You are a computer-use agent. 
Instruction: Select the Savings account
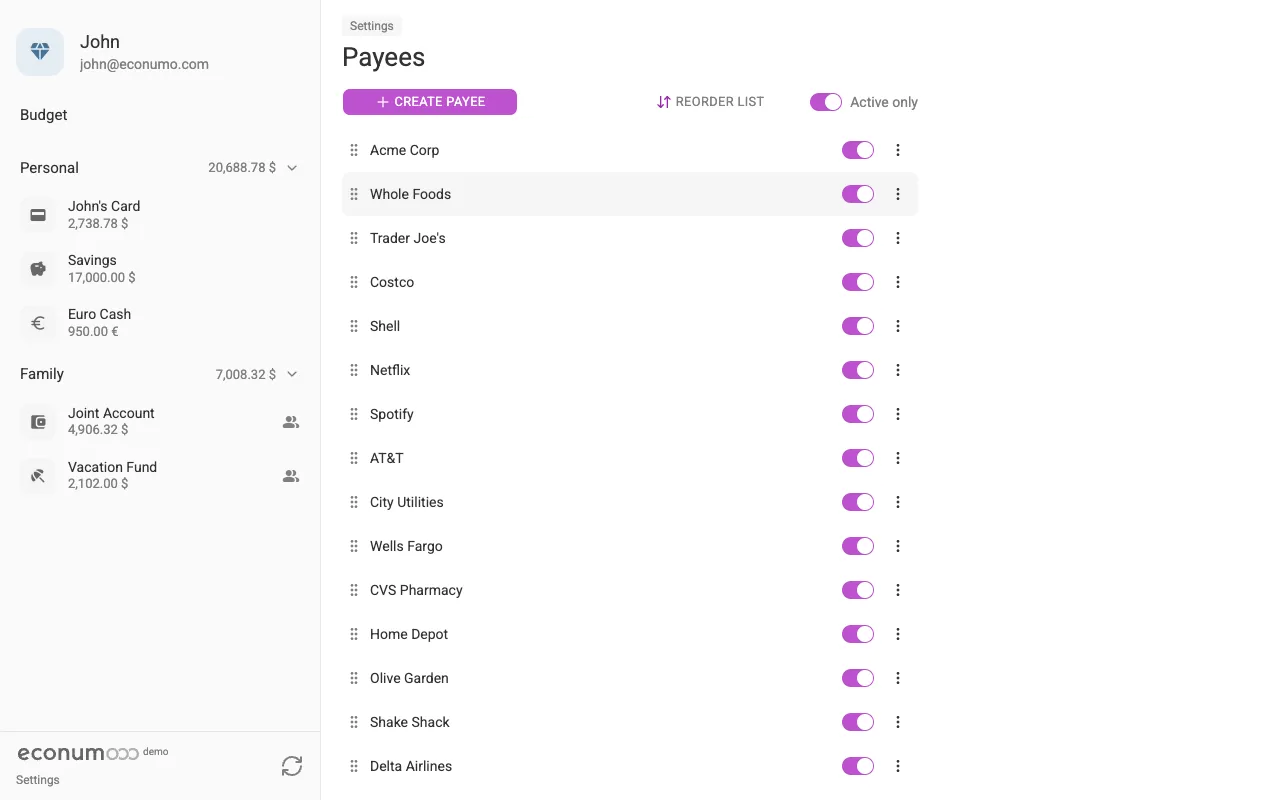click(160, 269)
